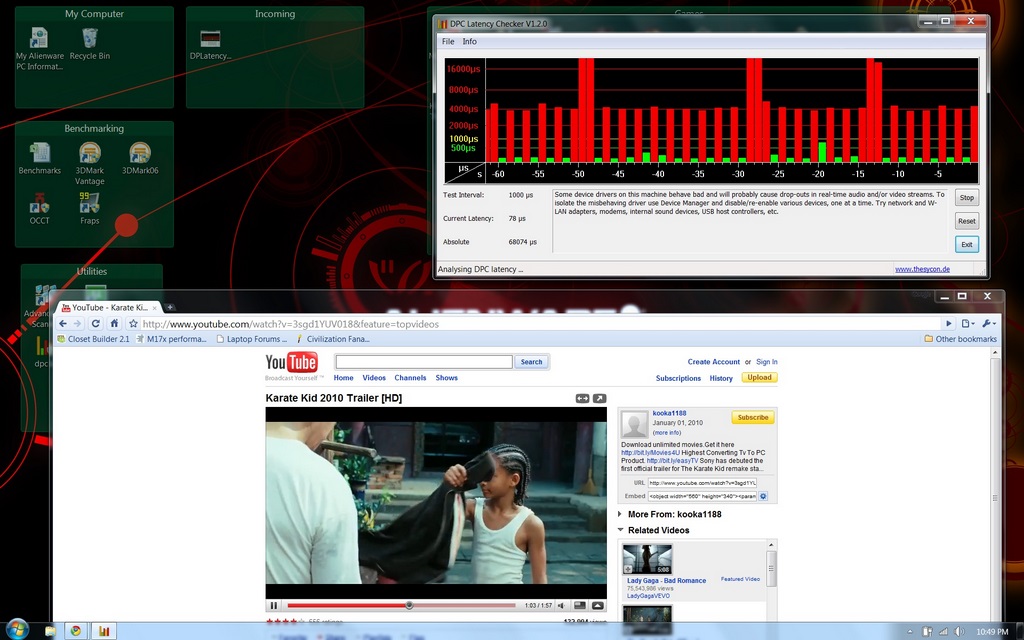Go to Chrome's home page icon
This screenshot has height=640, width=1024.
tap(114, 323)
